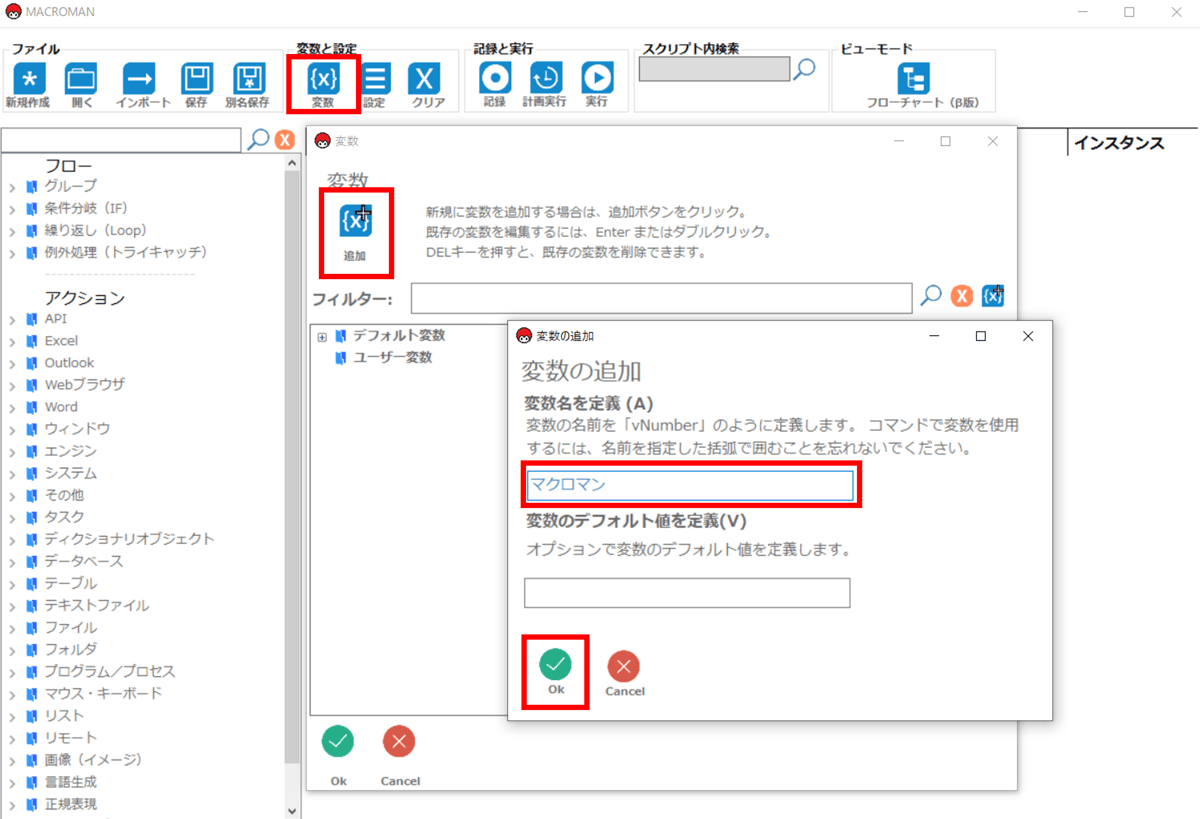Select the フォルダ category

(70, 649)
